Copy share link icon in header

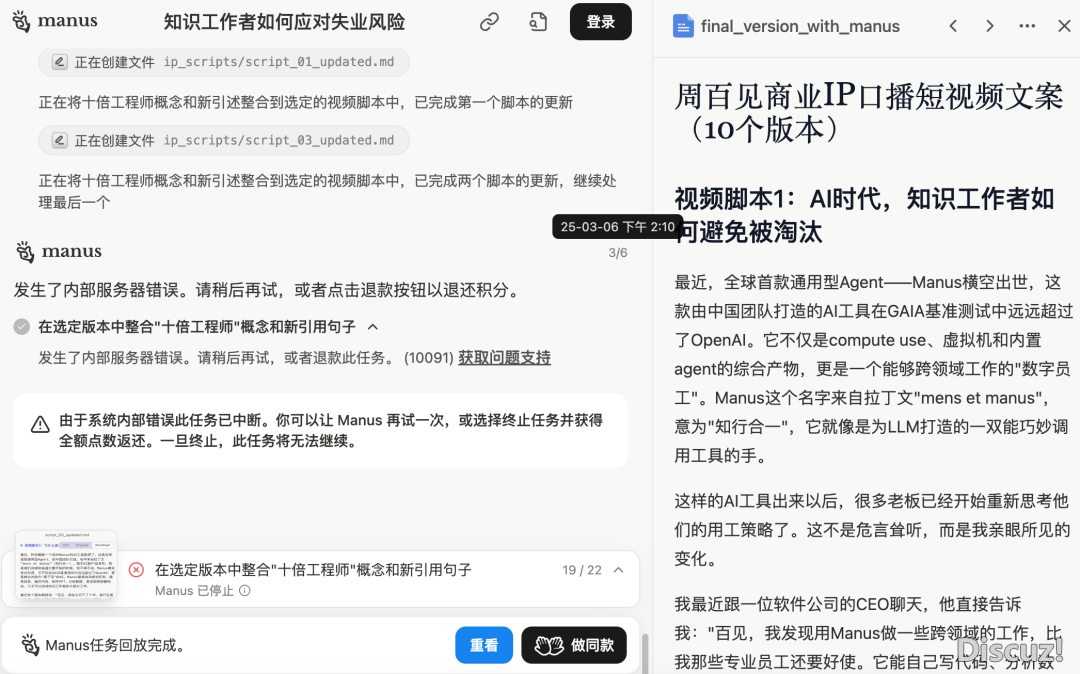click(x=489, y=22)
